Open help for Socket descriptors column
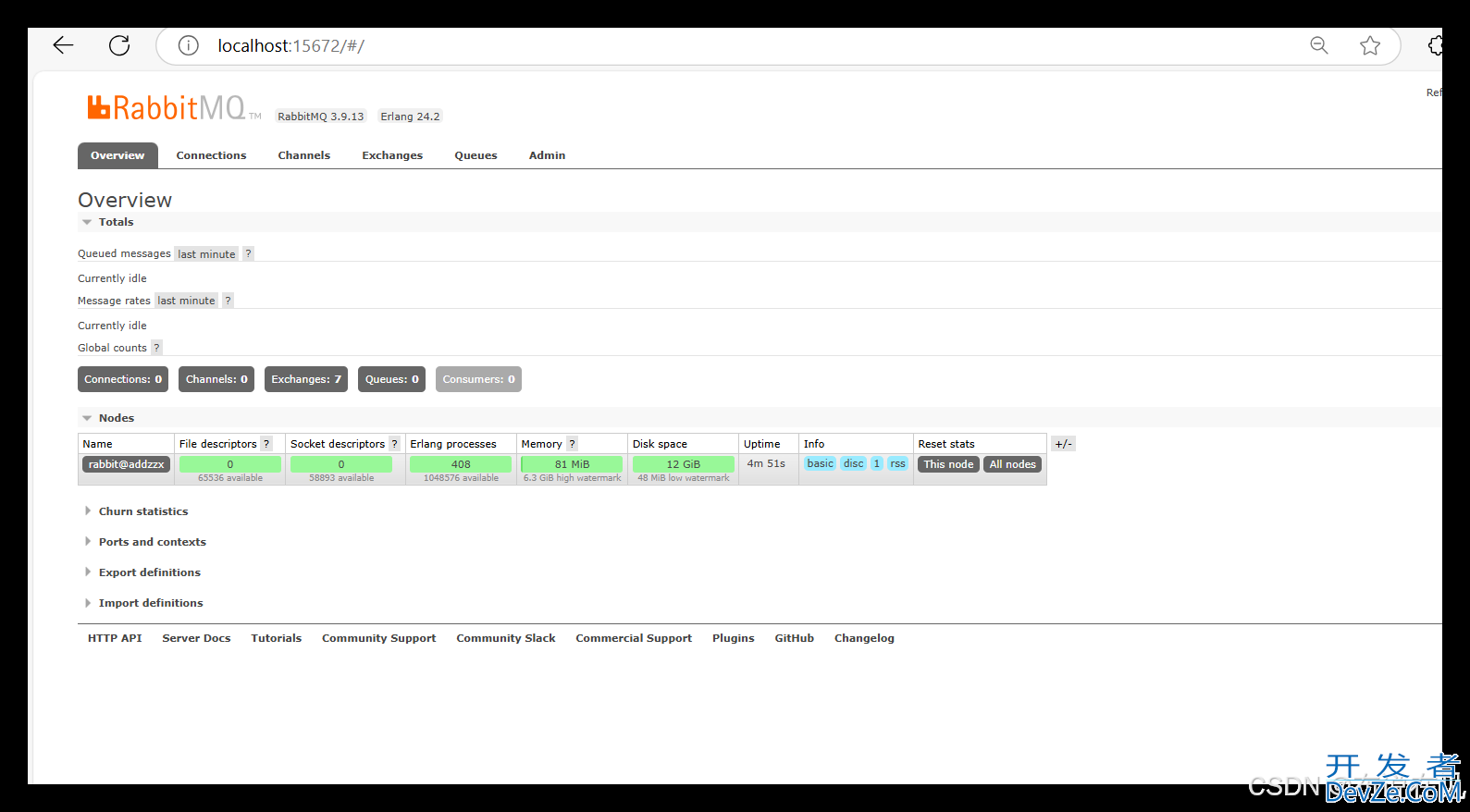 point(394,444)
